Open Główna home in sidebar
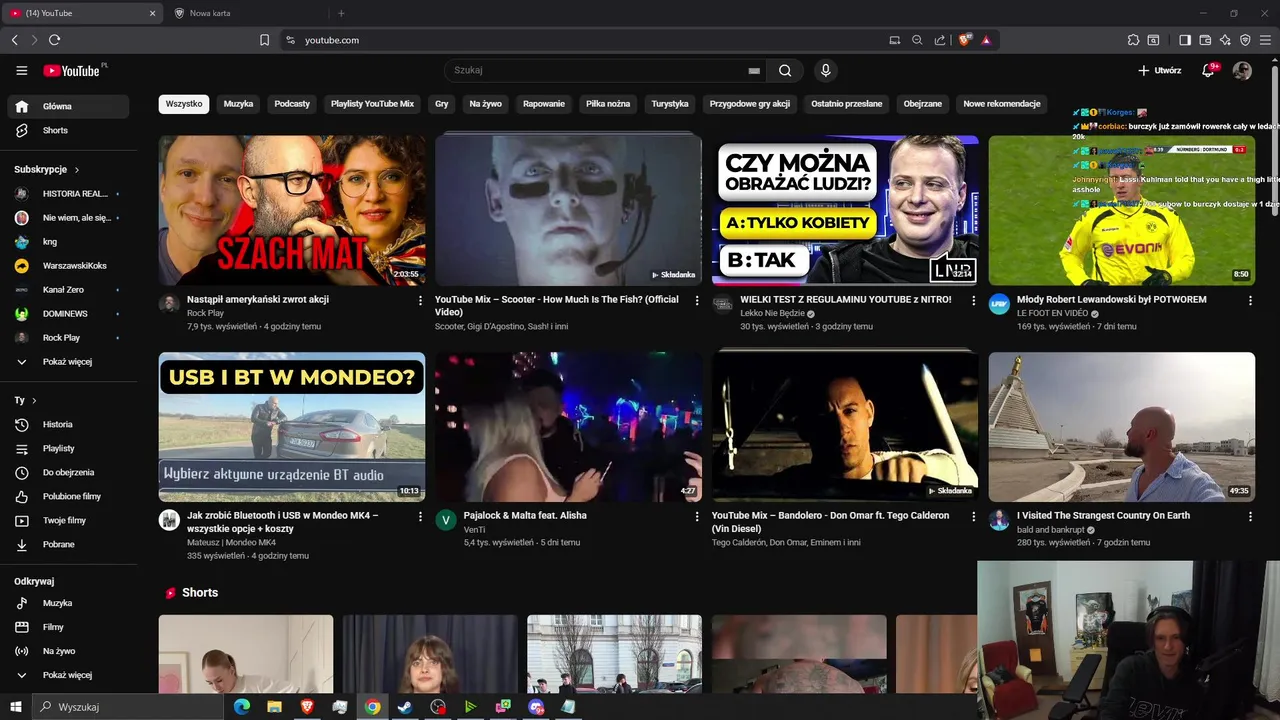The width and height of the screenshot is (1280, 720). tap(68, 107)
